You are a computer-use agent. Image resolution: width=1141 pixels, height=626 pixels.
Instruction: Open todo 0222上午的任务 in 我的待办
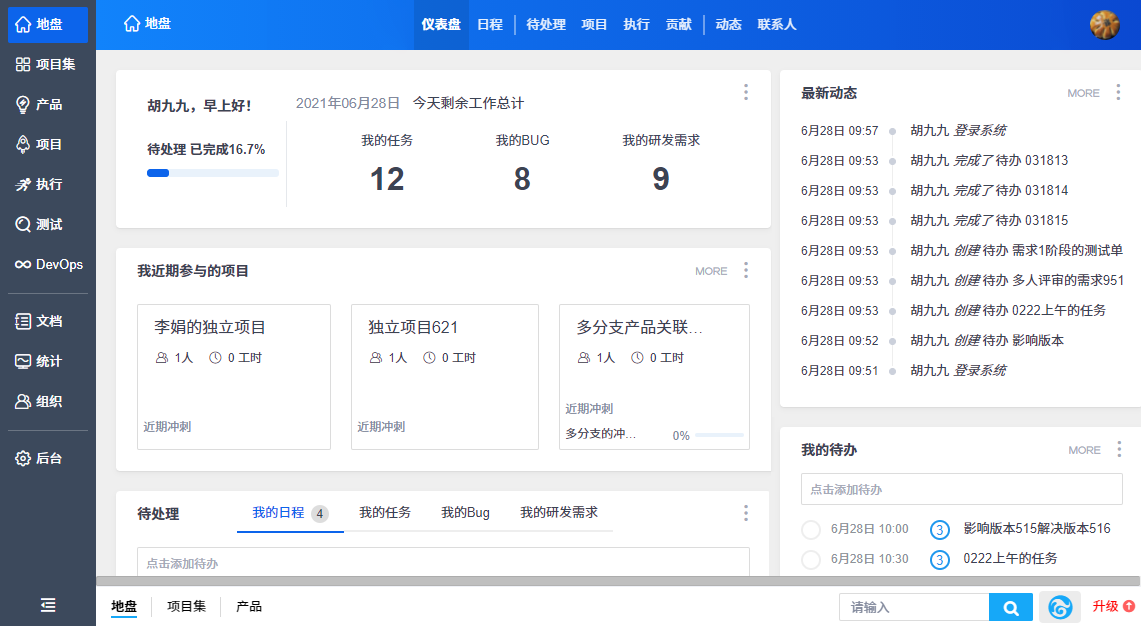(x=1010, y=558)
